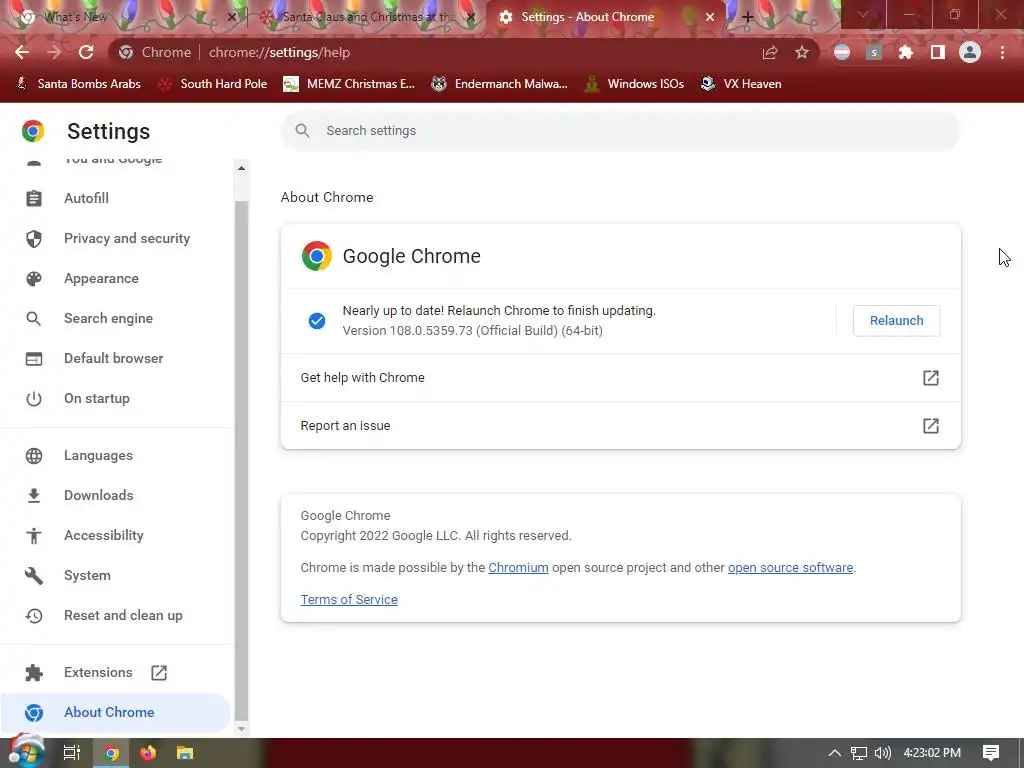Open Default browser settings

(x=116, y=358)
